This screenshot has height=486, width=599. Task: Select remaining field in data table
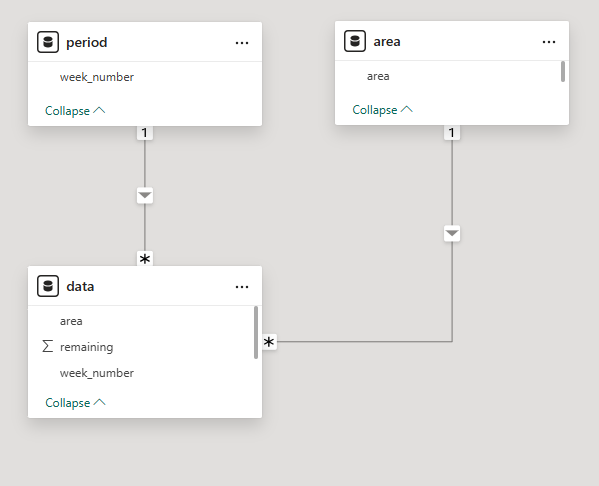click(x=87, y=347)
